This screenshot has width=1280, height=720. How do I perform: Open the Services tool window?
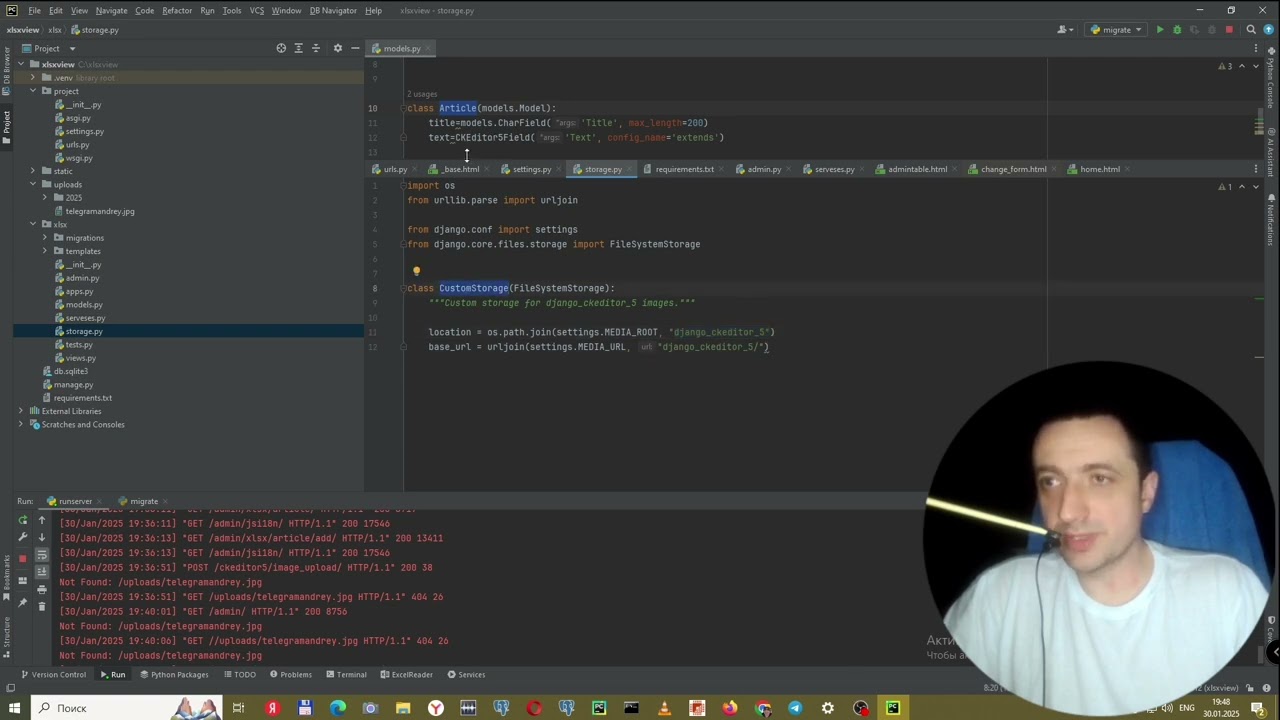click(466, 675)
